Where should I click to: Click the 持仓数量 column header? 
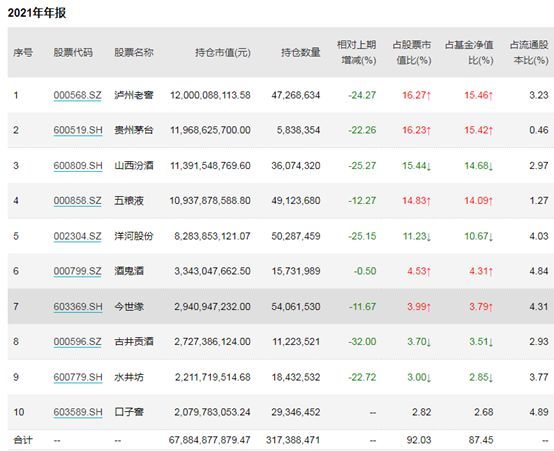301,53
